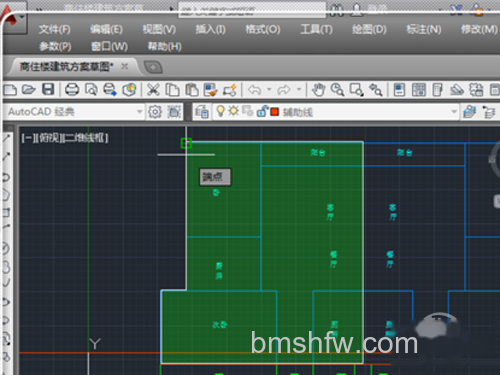Activate the Pan hand tool
Image resolution: width=500 pixels, height=375 pixels.
pyautogui.click(x=318, y=89)
